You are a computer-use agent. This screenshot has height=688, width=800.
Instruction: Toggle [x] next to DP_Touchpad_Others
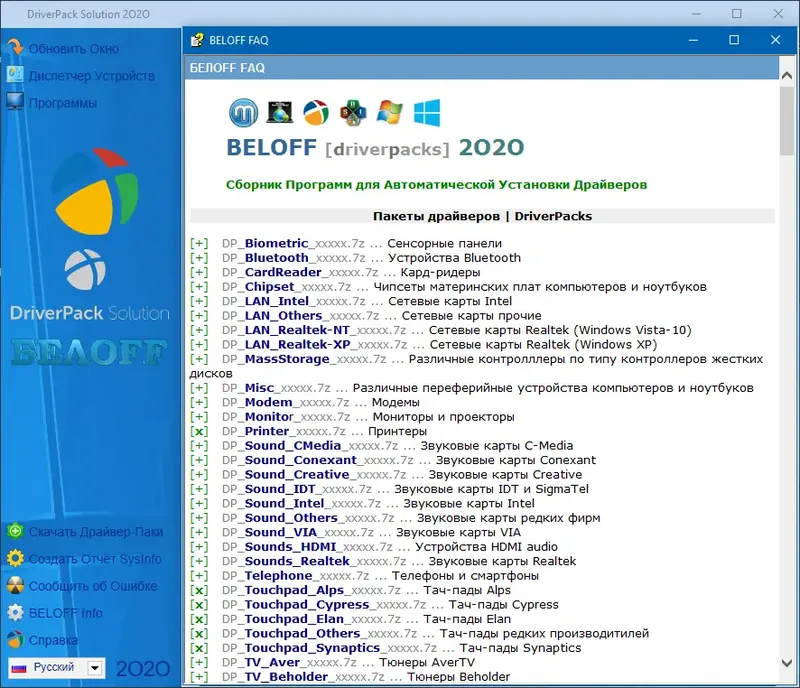199,633
